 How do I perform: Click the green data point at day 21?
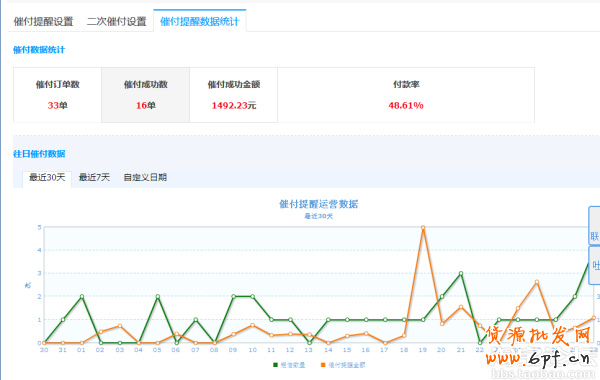pyautogui.click(x=461, y=273)
